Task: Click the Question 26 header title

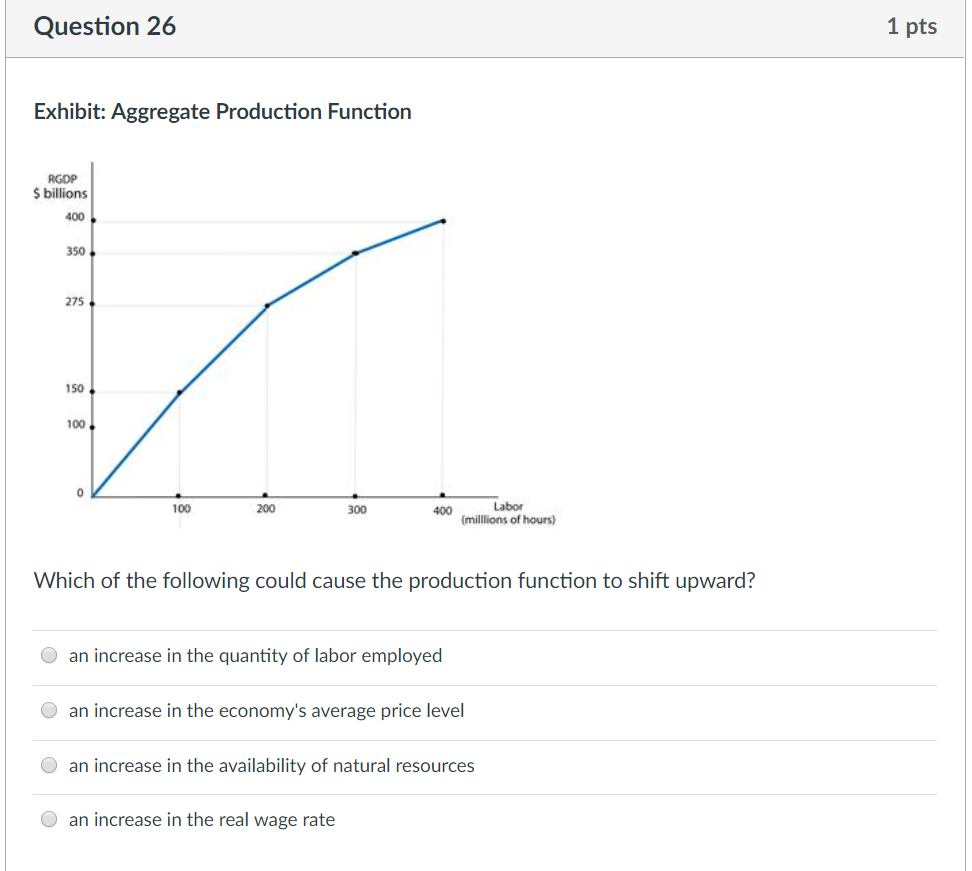Action: 104,26
